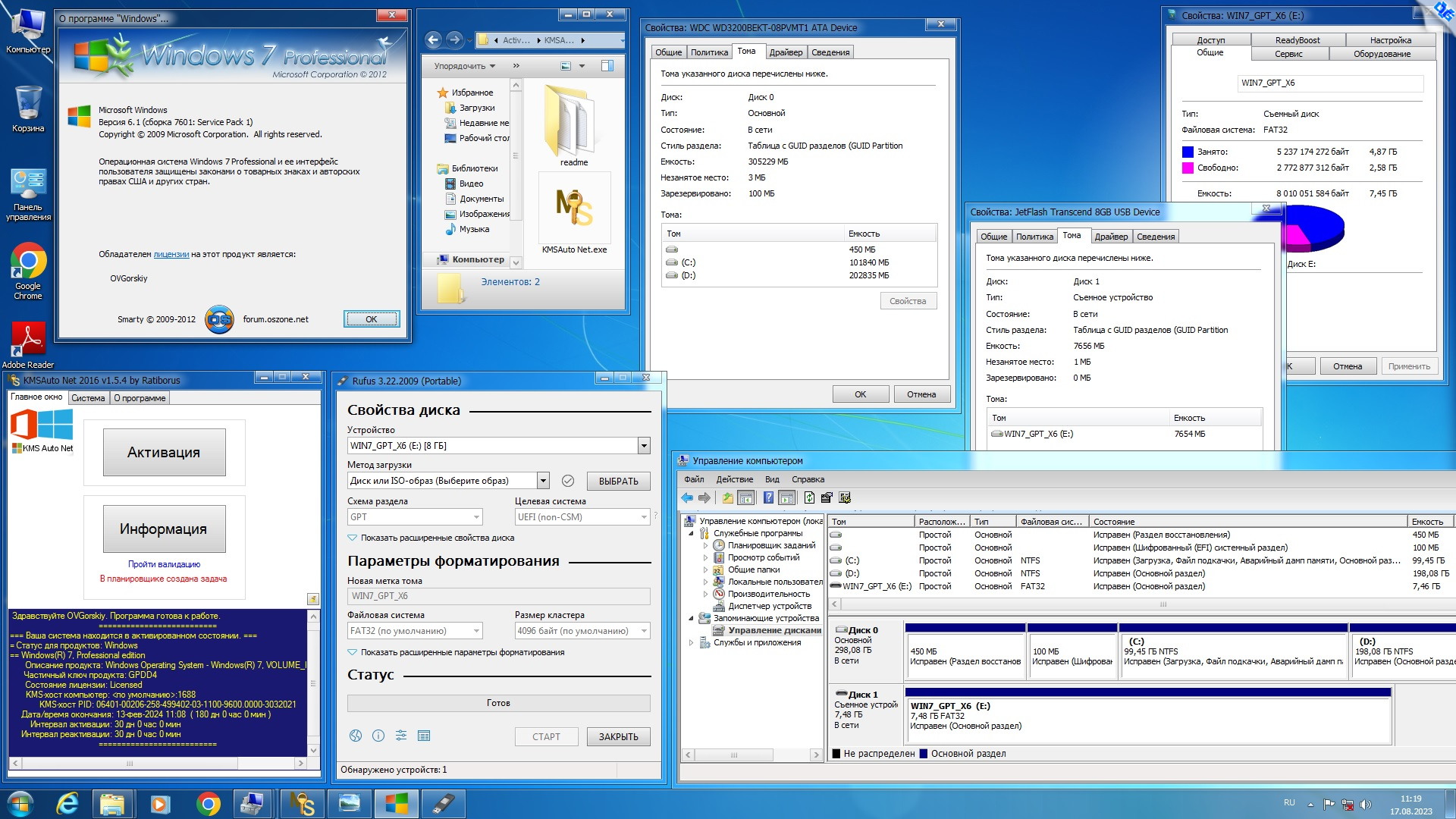Click the Up one level folder toolbar icon

[x=727, y=498]
